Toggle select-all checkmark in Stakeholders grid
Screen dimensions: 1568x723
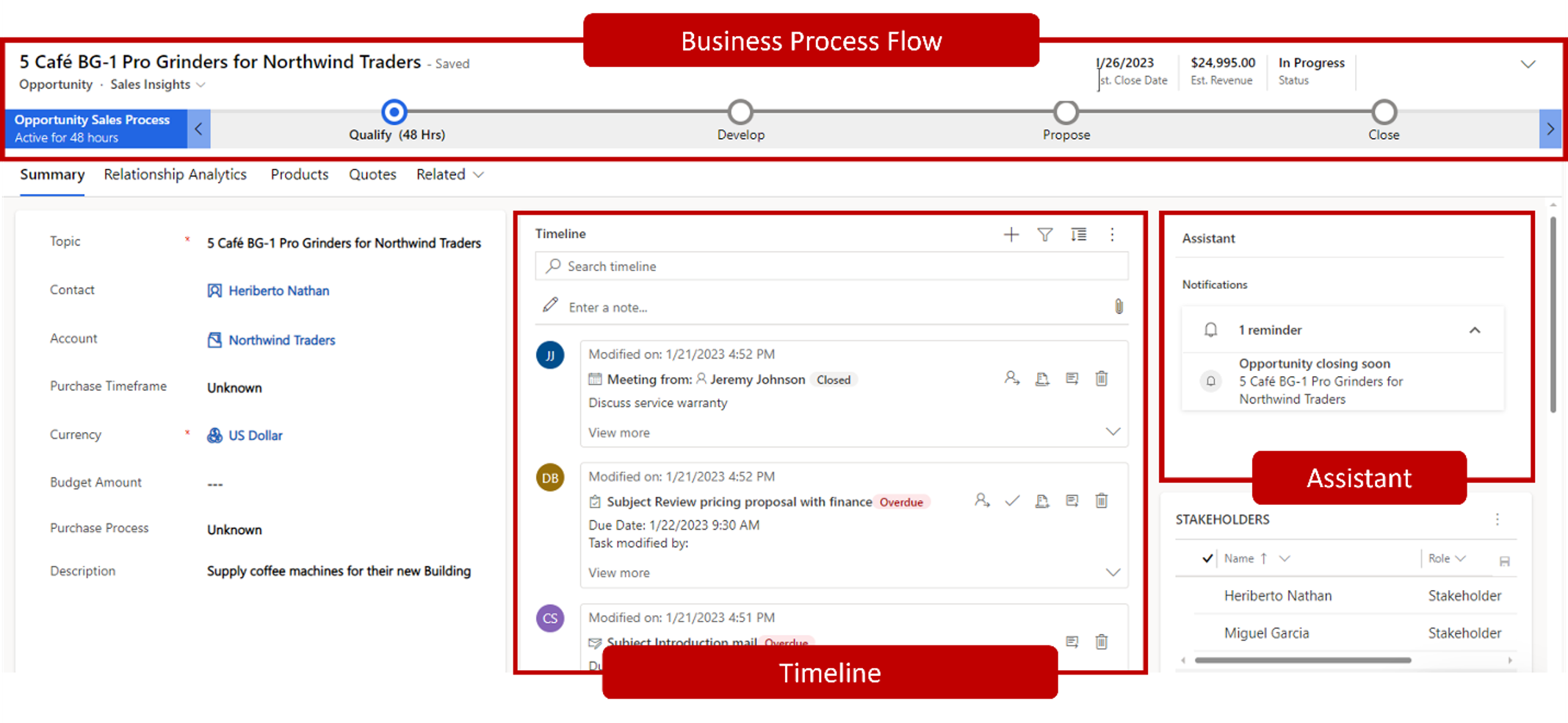tap(1207, 559)
